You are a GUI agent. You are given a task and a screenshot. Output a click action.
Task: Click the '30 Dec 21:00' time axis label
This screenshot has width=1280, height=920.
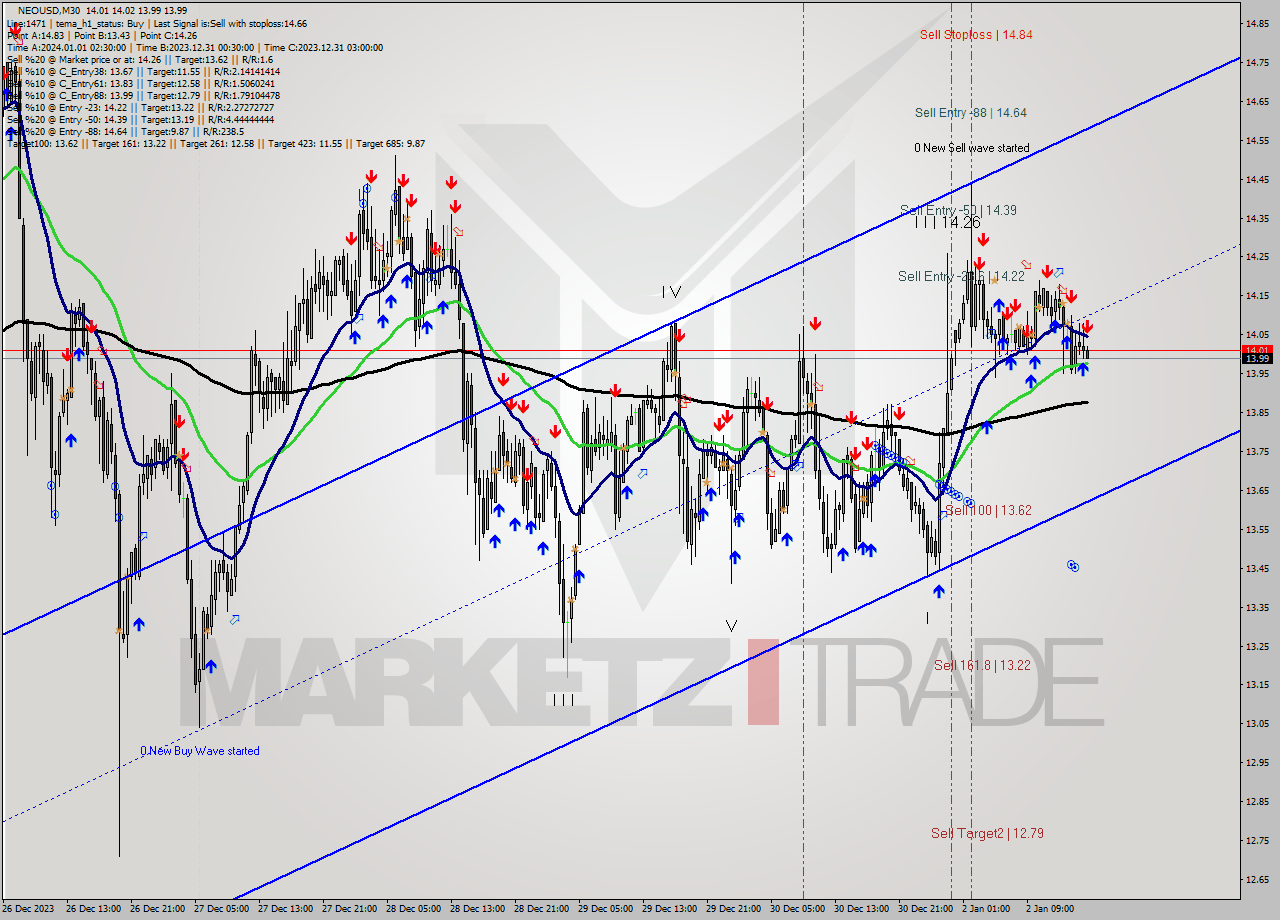tap(925, 909)
